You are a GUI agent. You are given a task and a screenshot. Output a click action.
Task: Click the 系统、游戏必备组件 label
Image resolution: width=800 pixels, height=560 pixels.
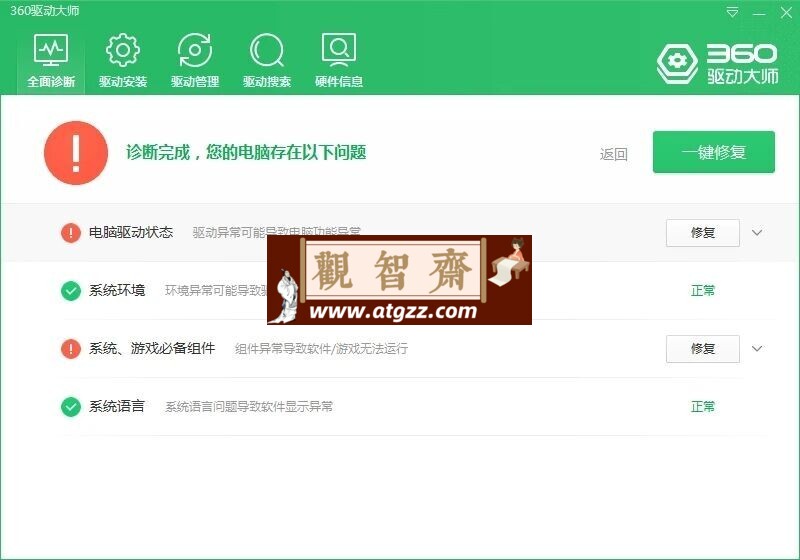coord(152,348)
